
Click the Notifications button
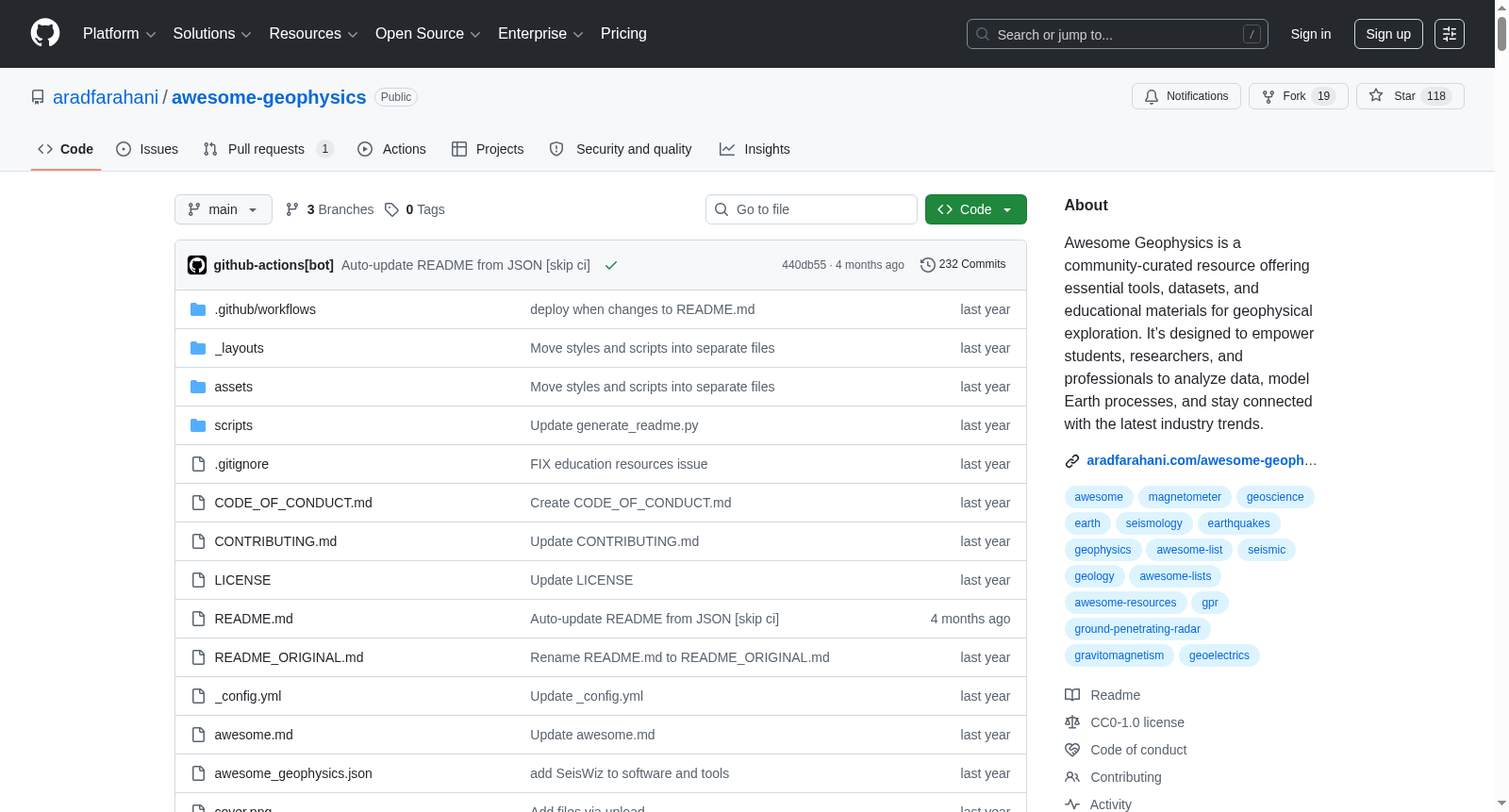coord(1186,96)
